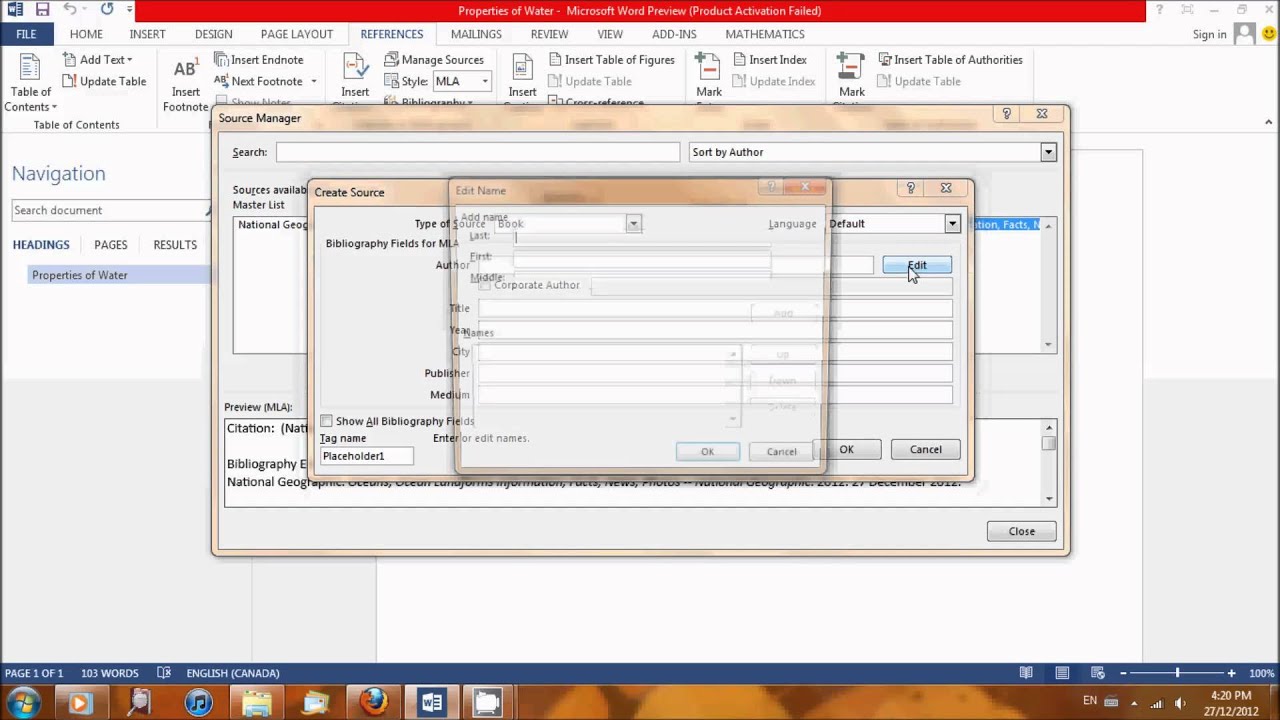Image resolution: width=1280 pixels, height=720 pixels.
Task: Click ENGLISH (CANADA) language in status bar
Action: [232, 673]
